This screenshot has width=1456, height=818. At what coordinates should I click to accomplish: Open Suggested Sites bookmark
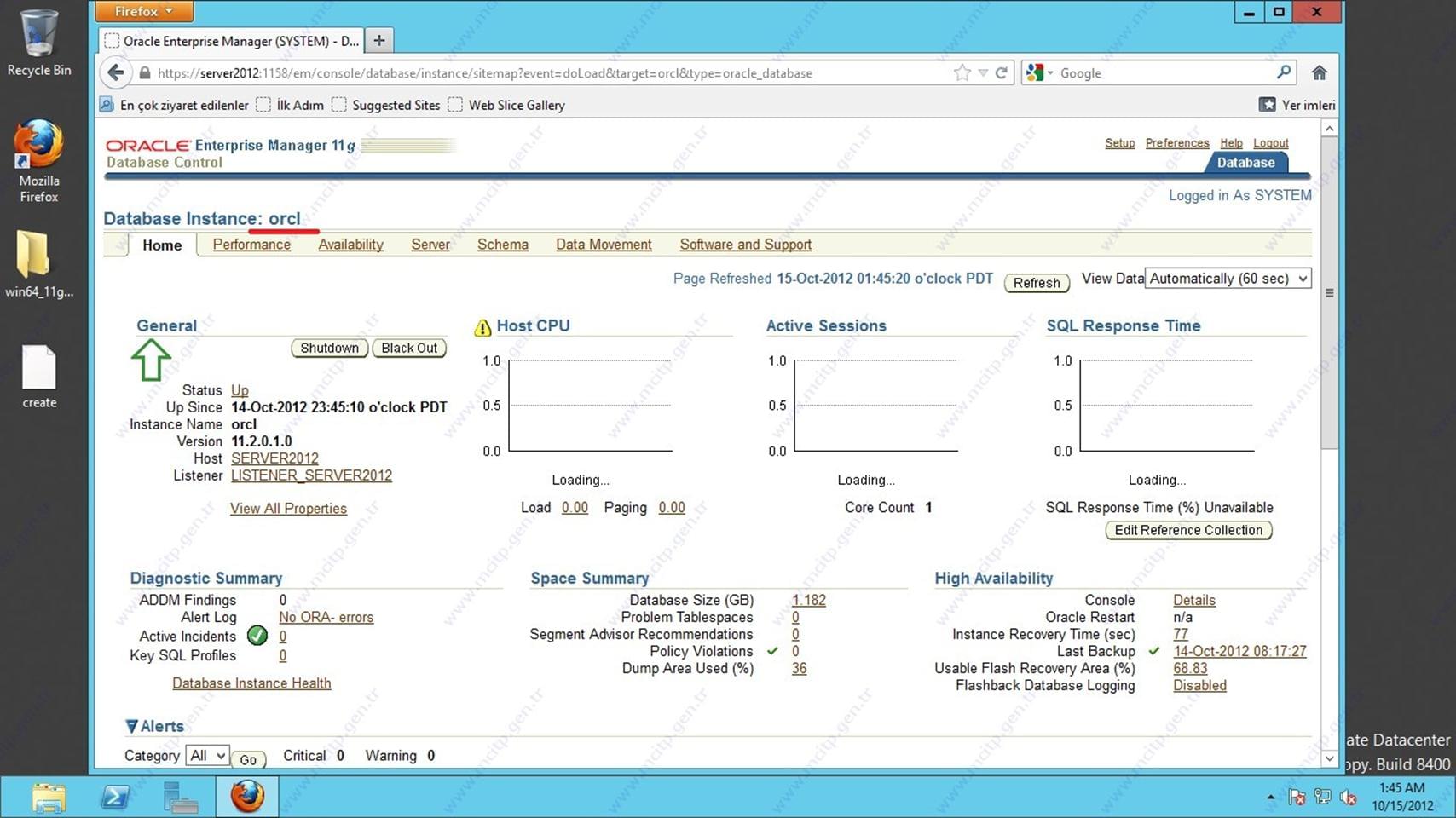[386, 105]
